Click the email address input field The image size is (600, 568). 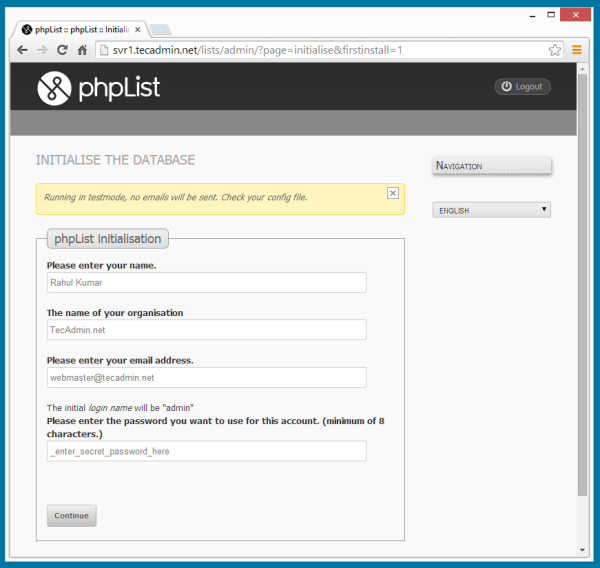click(206, 378)
